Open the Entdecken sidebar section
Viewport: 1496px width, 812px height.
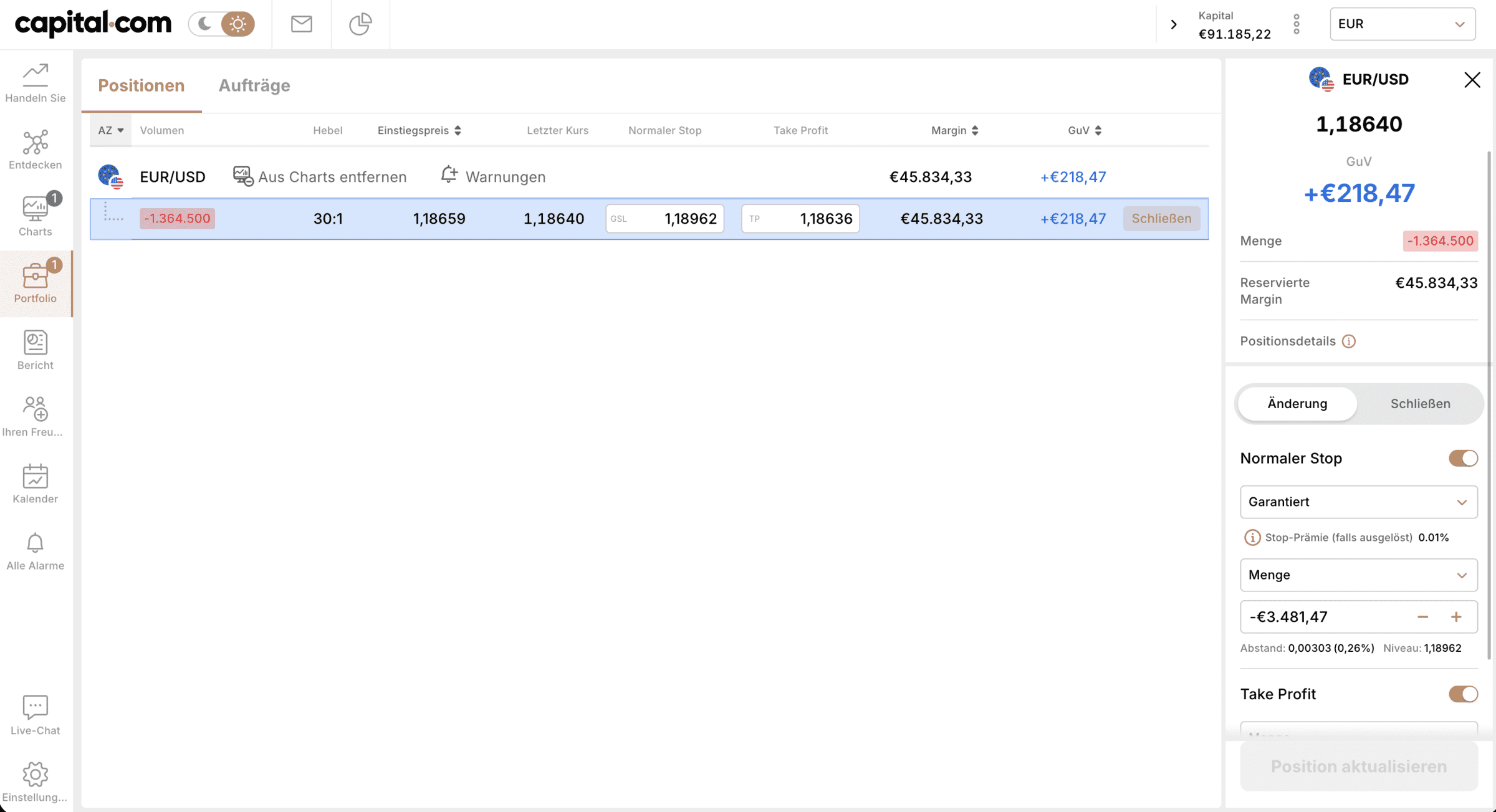[x=35, y=150]
